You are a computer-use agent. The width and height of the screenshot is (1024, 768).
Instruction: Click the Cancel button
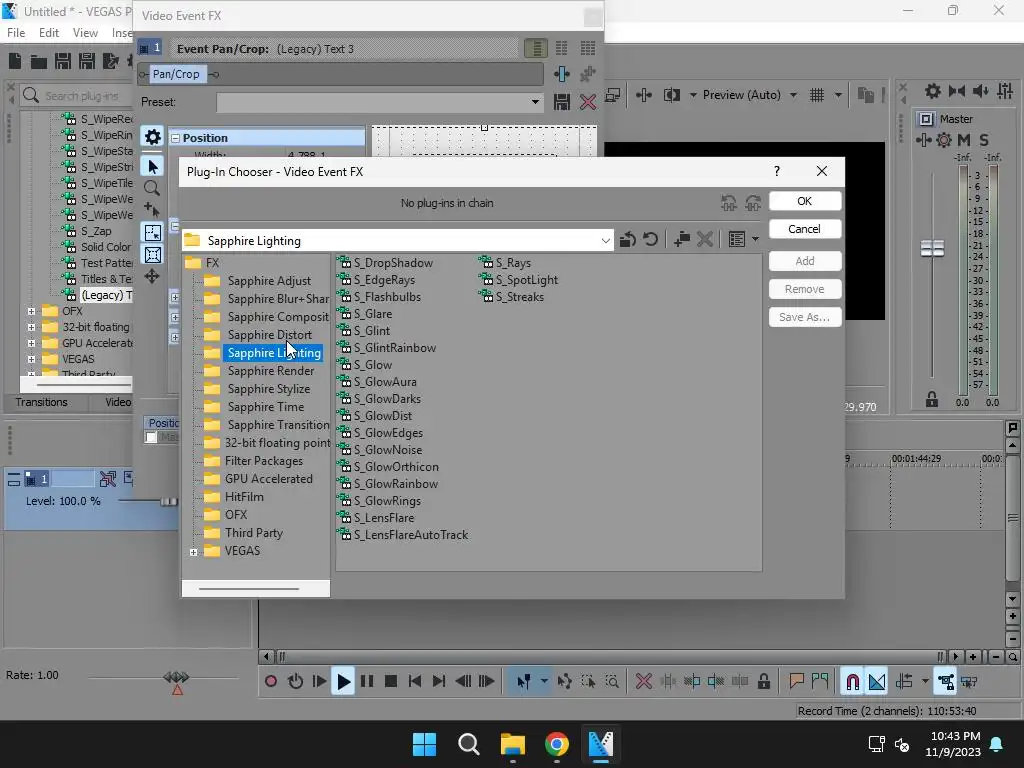(805, 229)
